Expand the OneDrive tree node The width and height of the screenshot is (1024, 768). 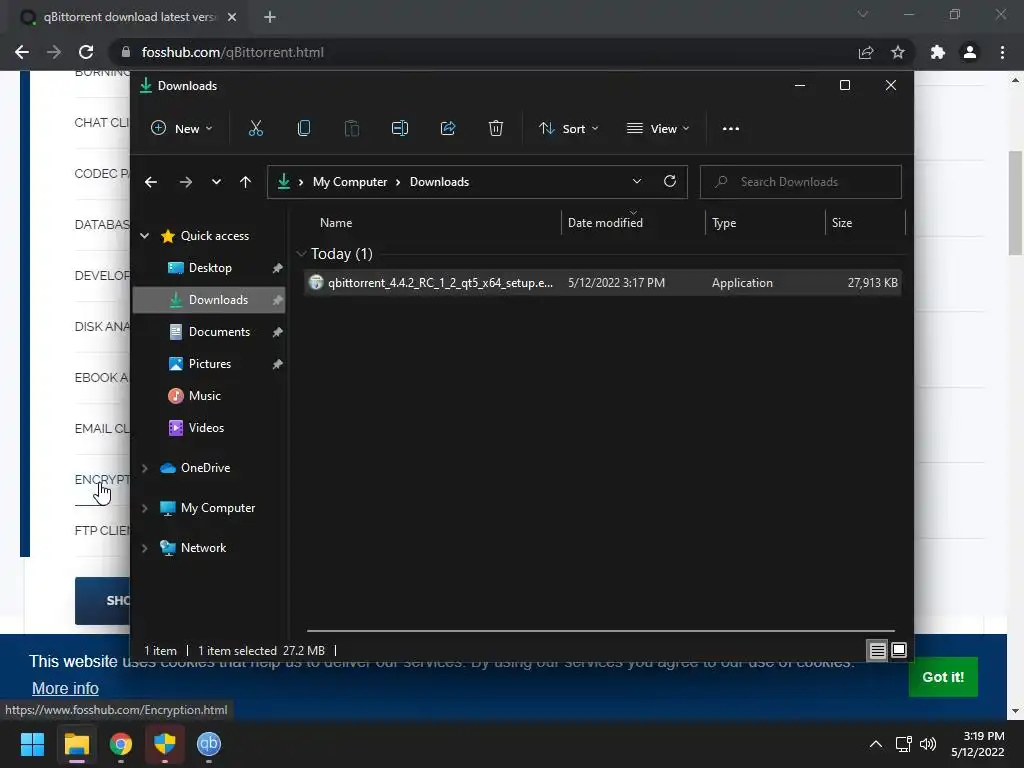pos(144,468)
